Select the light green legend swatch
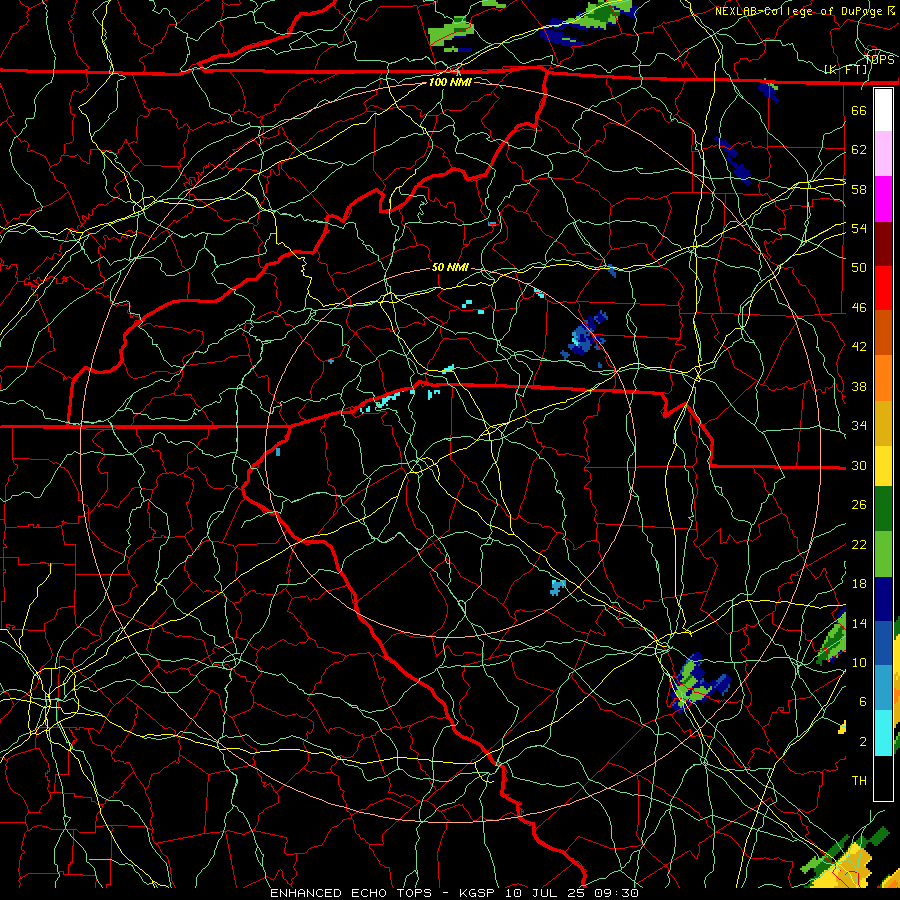The height and width of the screenshot is (900, 900). pyautogui.click(x=883, y=554)
